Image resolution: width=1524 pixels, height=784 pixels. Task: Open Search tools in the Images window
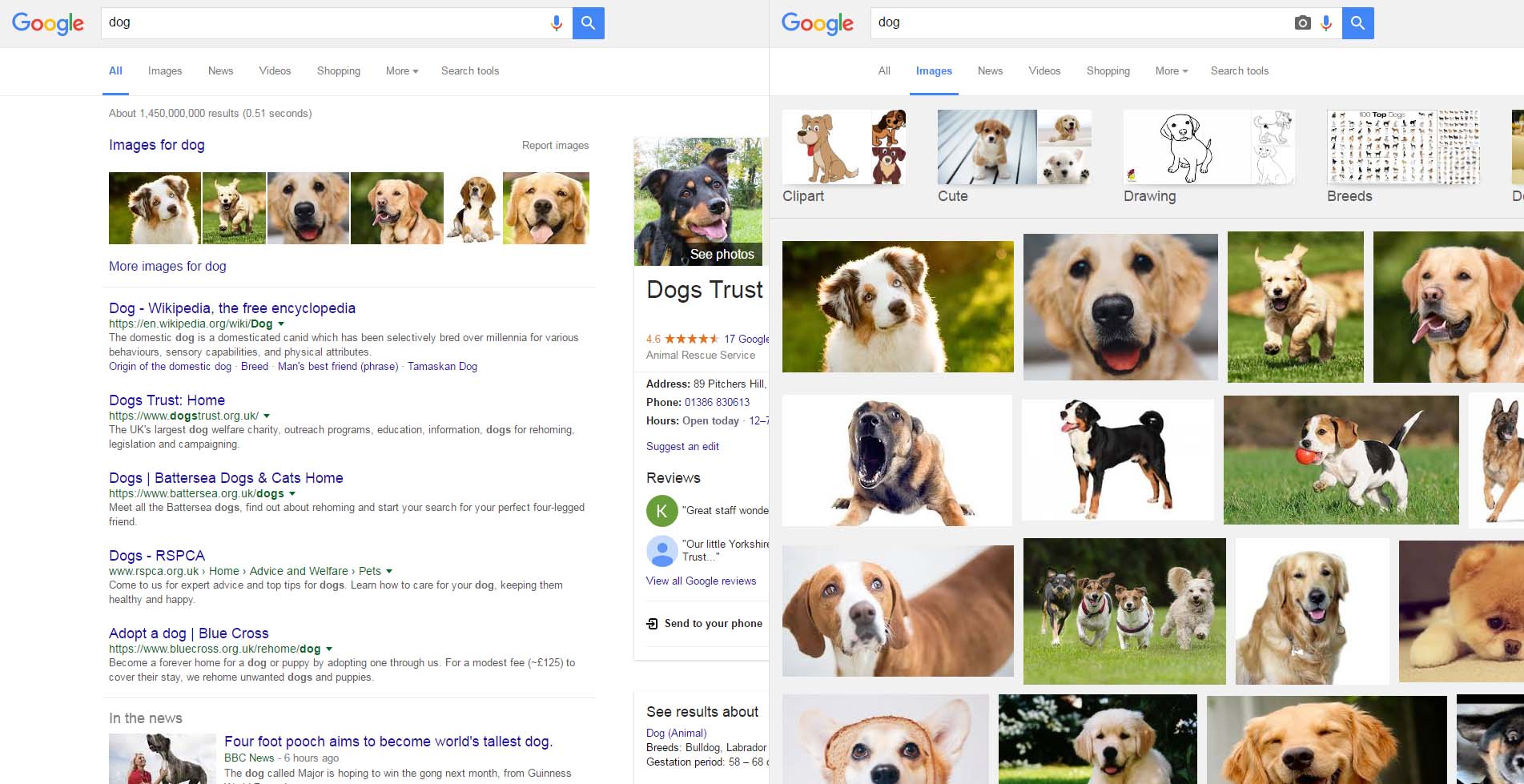tap(1240, 70)
